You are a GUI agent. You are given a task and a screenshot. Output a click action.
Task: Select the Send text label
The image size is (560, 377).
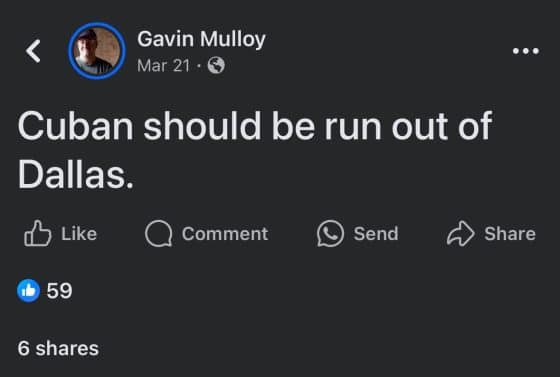coord(376,234)
